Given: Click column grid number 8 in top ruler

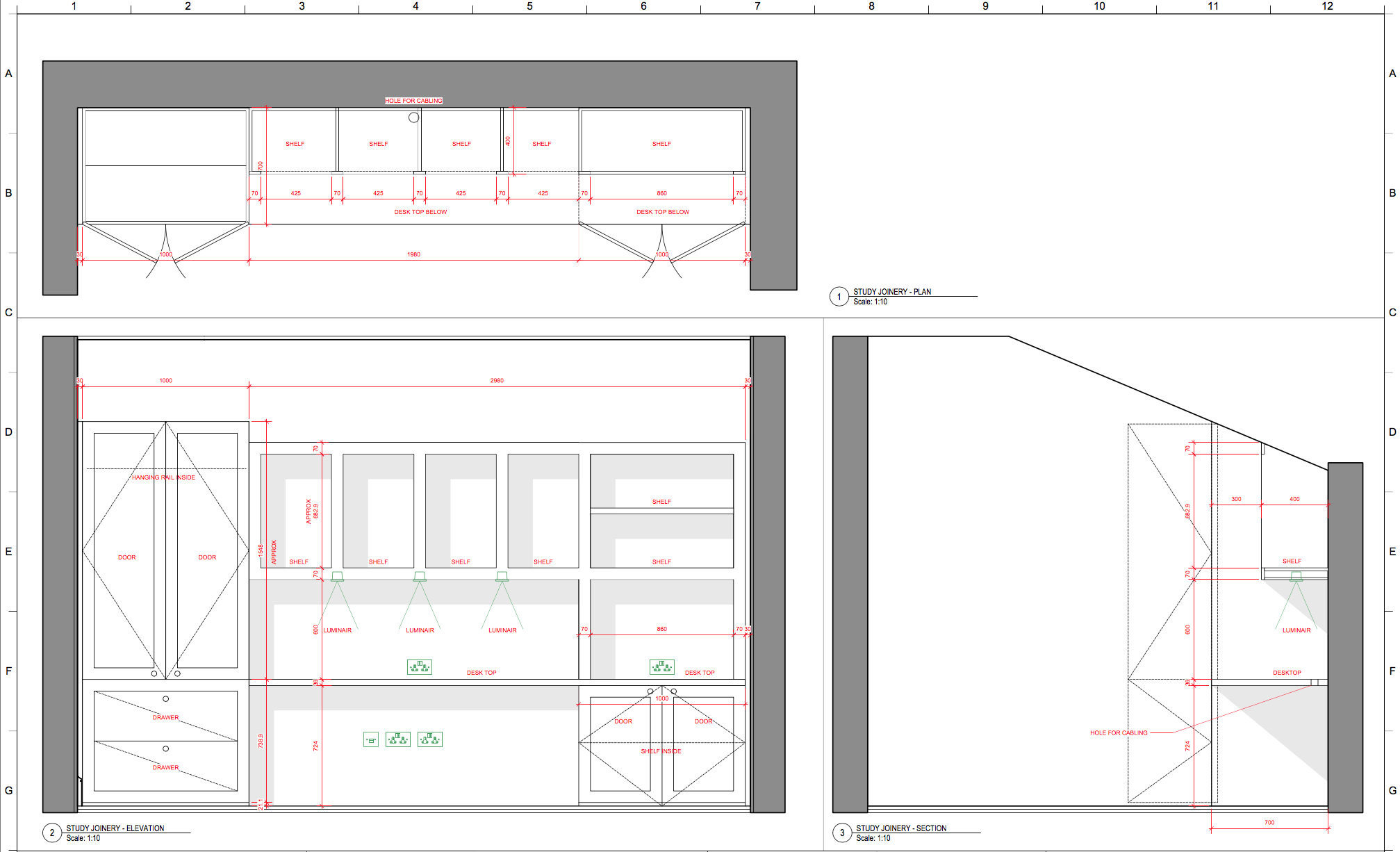Looking at the screenshot, I should point(871,6).
